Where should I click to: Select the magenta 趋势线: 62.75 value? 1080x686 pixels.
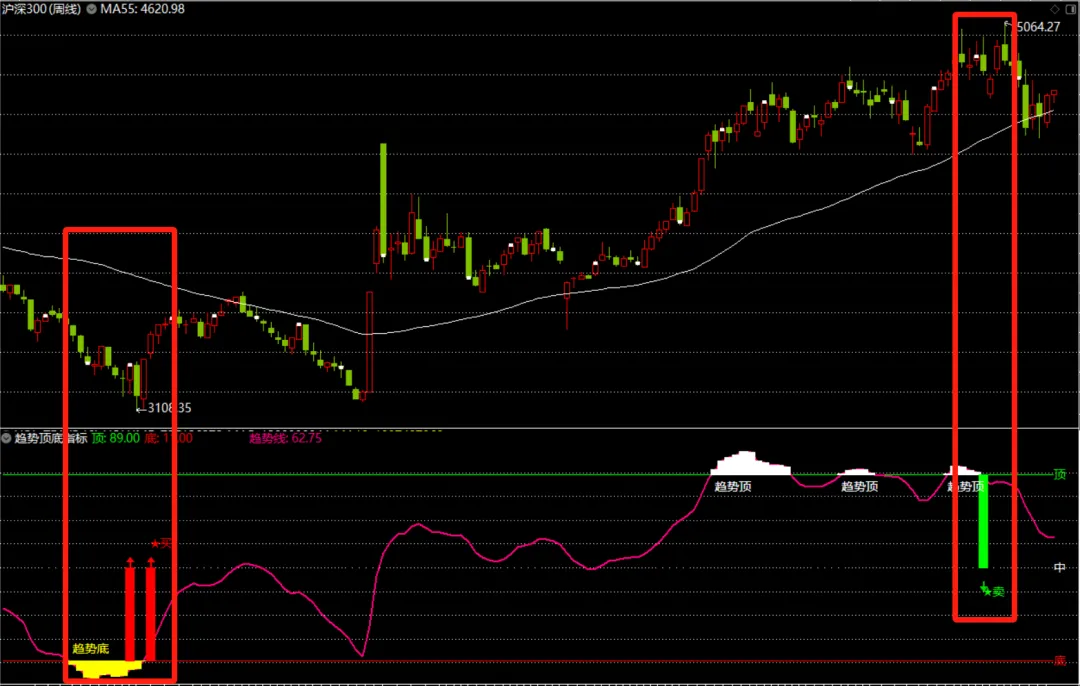tap(285, 438)
